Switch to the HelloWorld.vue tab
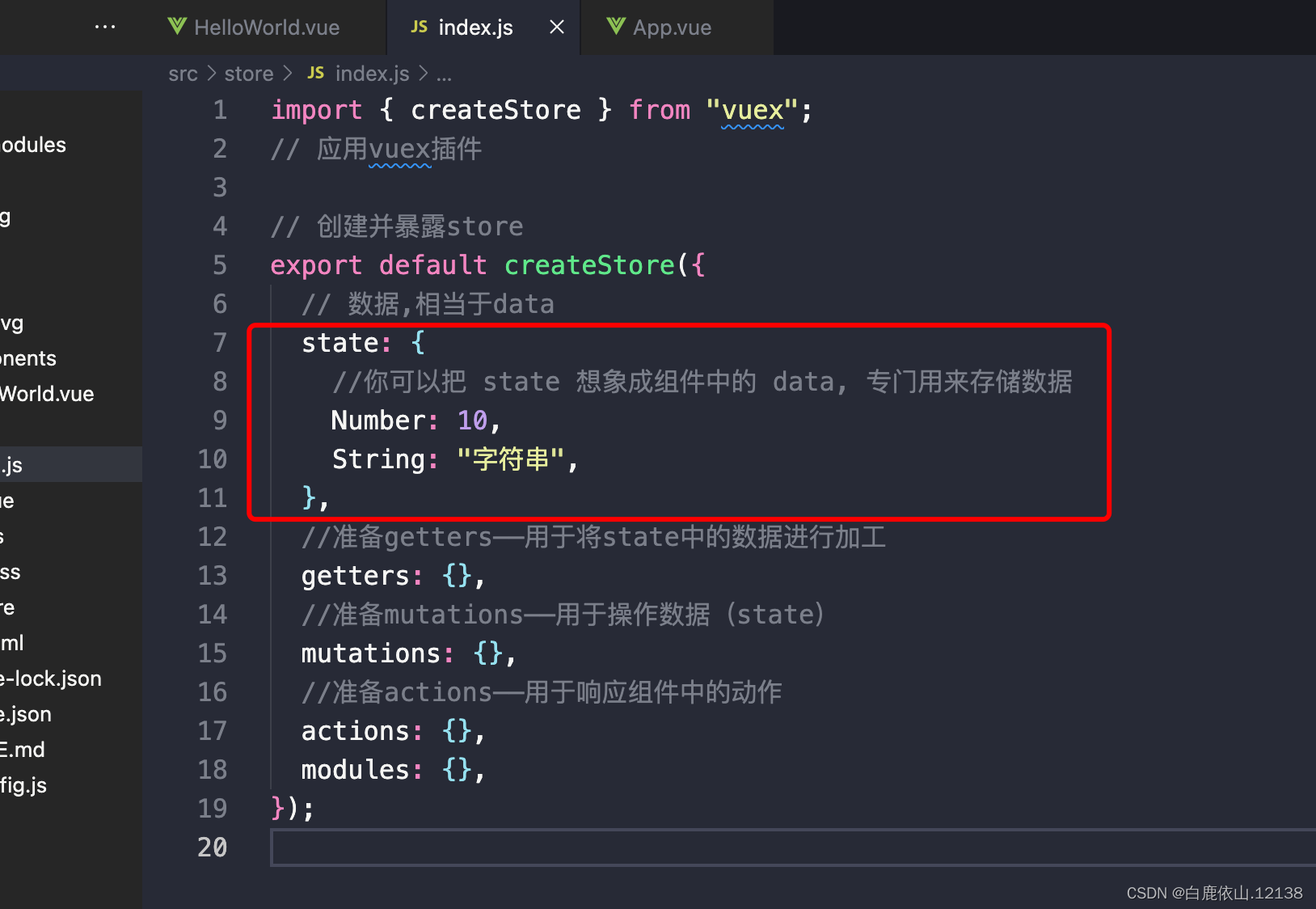The image size is (1316, 909). (x=265, y=27)
